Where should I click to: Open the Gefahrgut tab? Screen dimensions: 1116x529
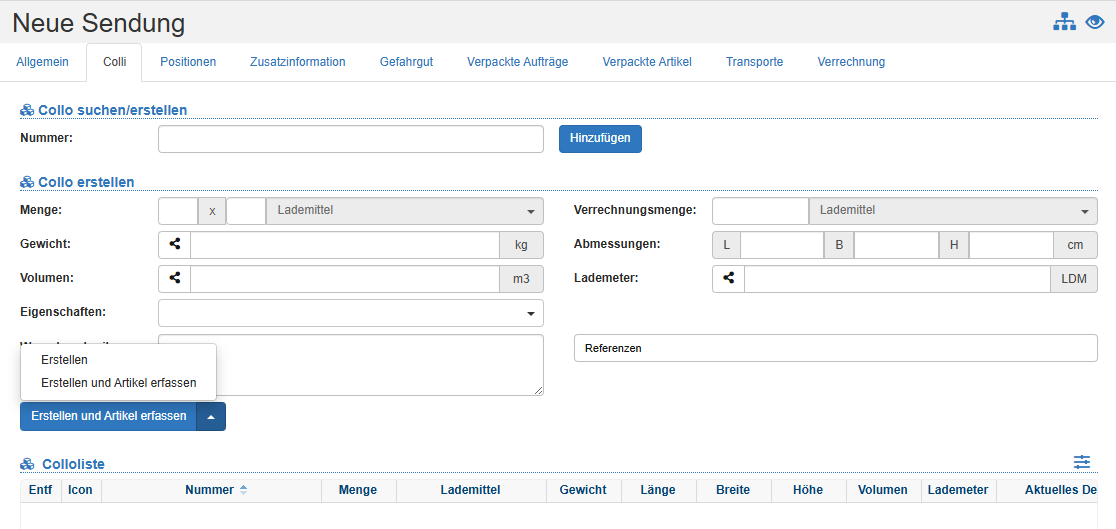click(x=406, y=62)
